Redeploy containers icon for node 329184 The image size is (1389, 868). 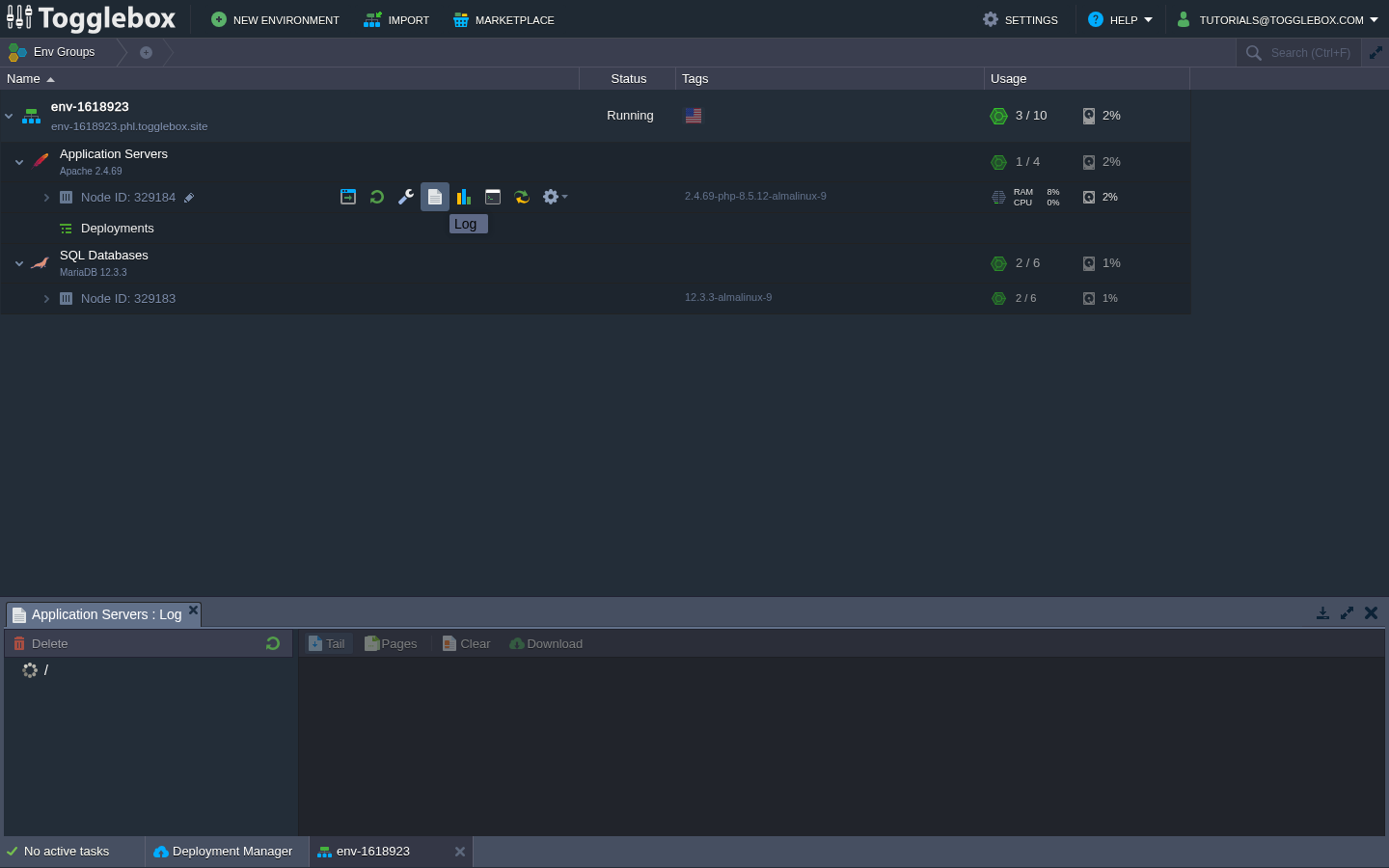click(522, 197)
